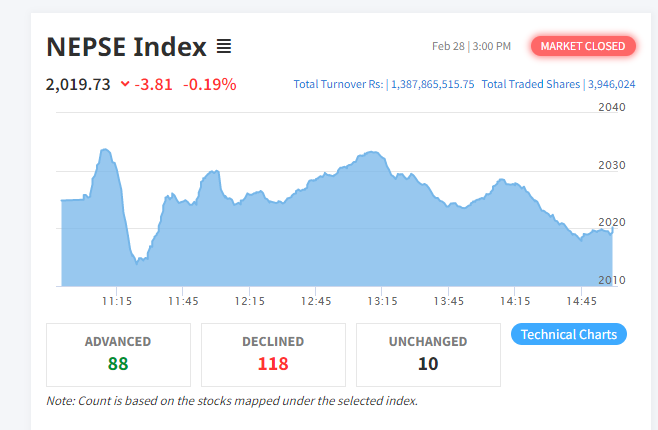The image size is (658, 430).
Task: Click the Feb 28 3:00 PM timestamp
Action: pyautogui.click(x=471, y=46)
